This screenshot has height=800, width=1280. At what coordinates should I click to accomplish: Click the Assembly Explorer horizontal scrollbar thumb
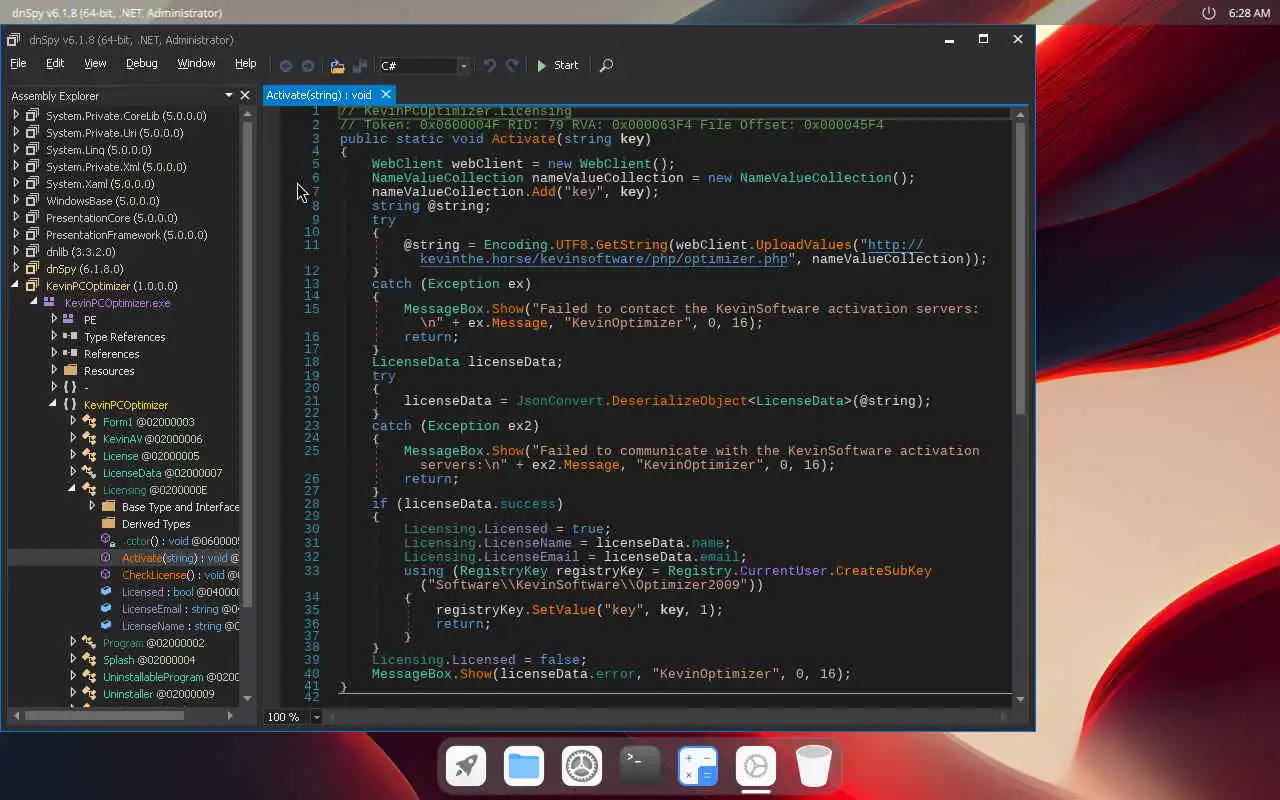click(x=104, y=716)
